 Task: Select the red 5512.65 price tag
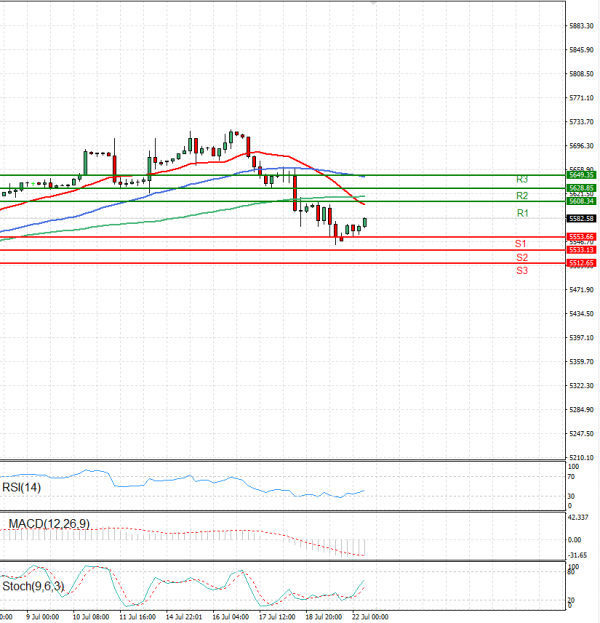(582, 263)
